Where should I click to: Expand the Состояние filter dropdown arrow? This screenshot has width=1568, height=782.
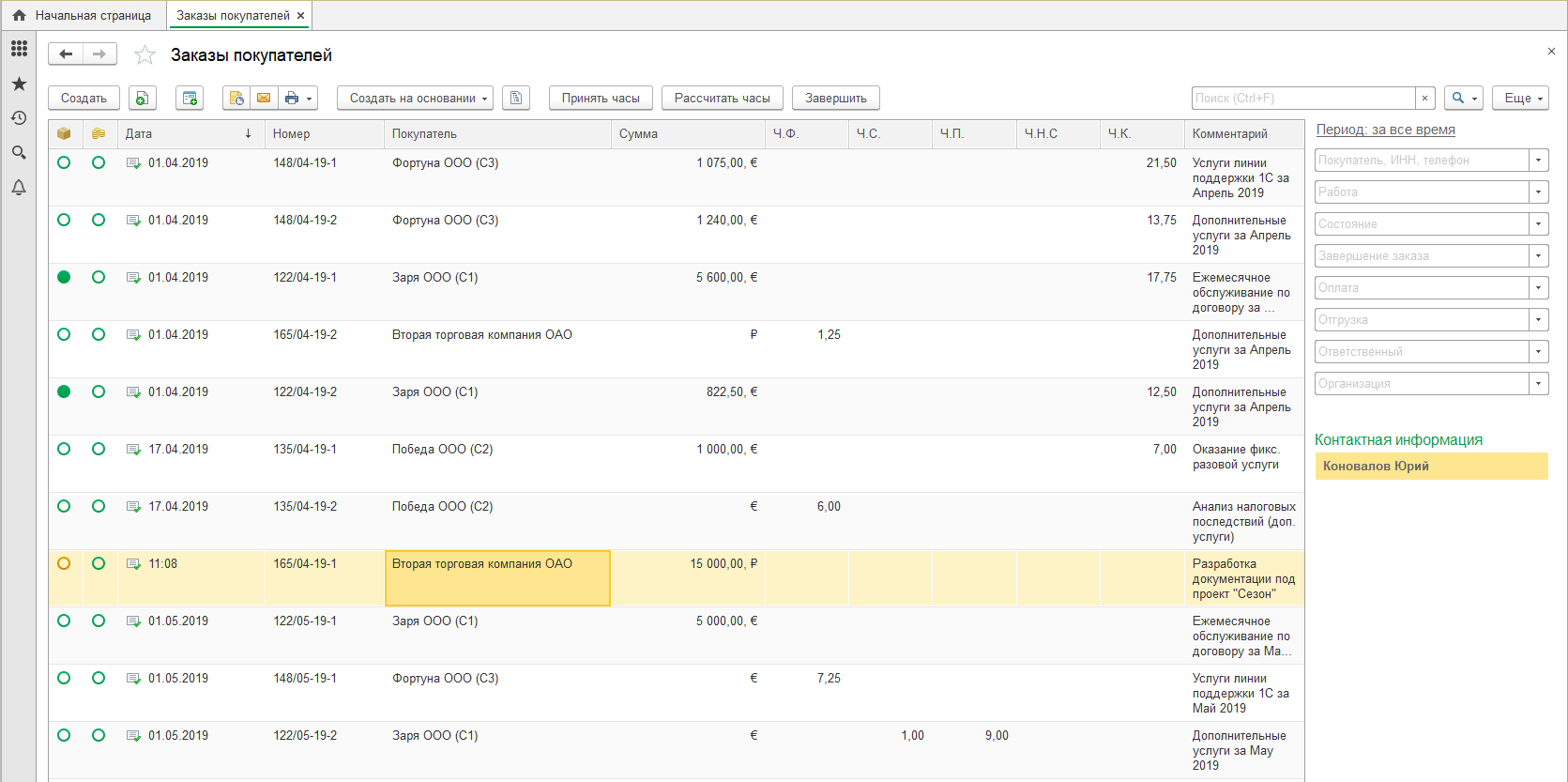click(1539, 224)
